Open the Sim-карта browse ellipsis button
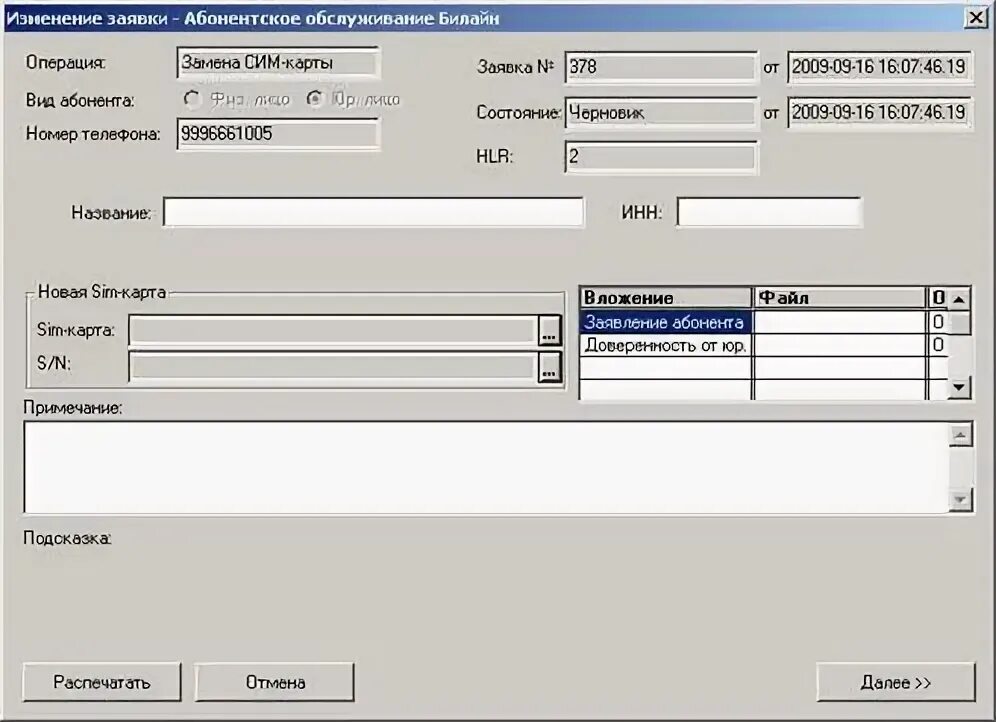 (x=549, y=330)
